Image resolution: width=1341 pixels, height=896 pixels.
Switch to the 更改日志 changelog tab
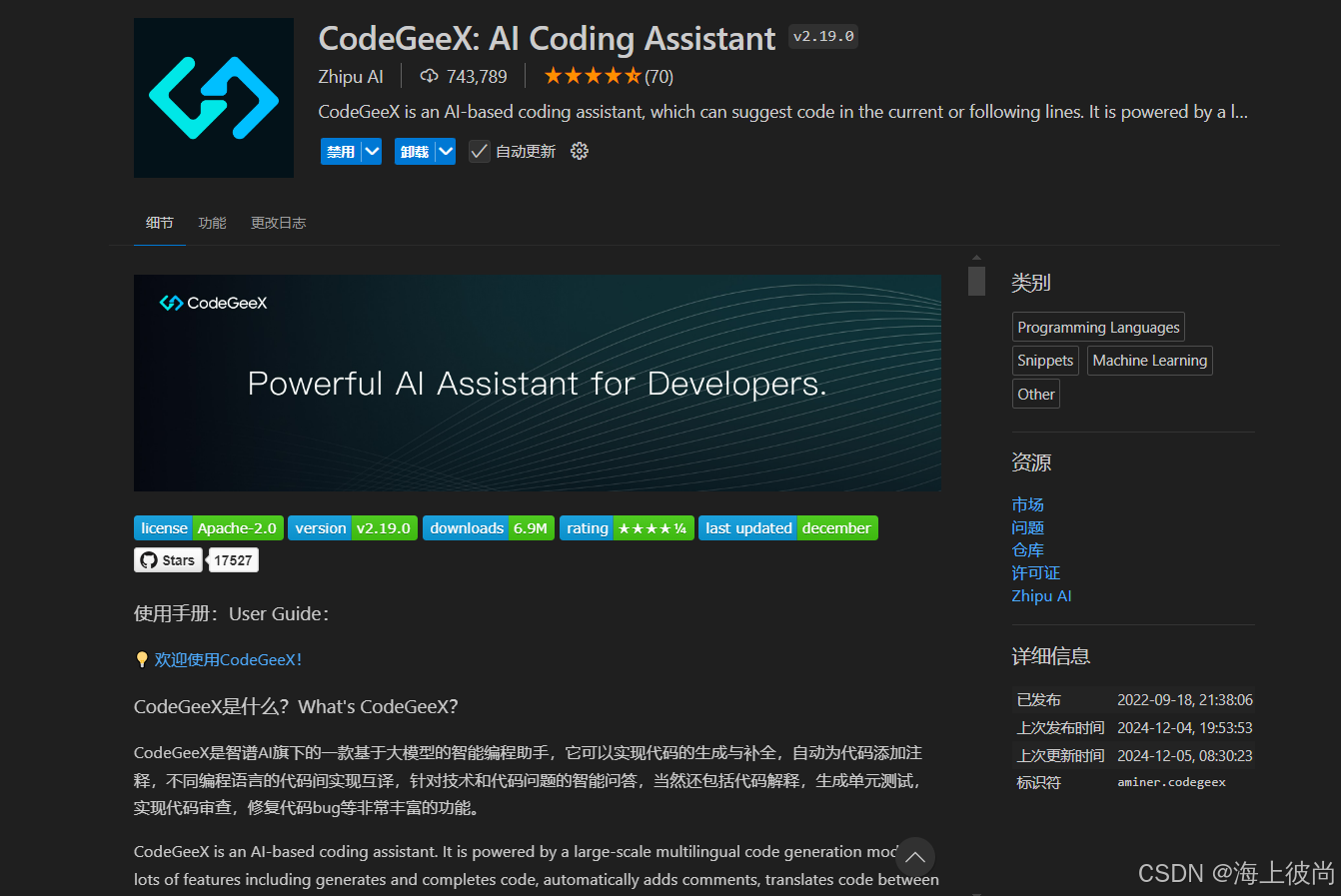(x=278, y=223)
